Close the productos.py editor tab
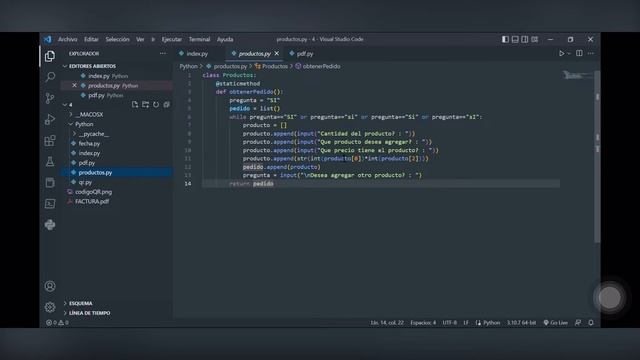Image resolution: width=640 pixels, height=360 pixels. 277,53
